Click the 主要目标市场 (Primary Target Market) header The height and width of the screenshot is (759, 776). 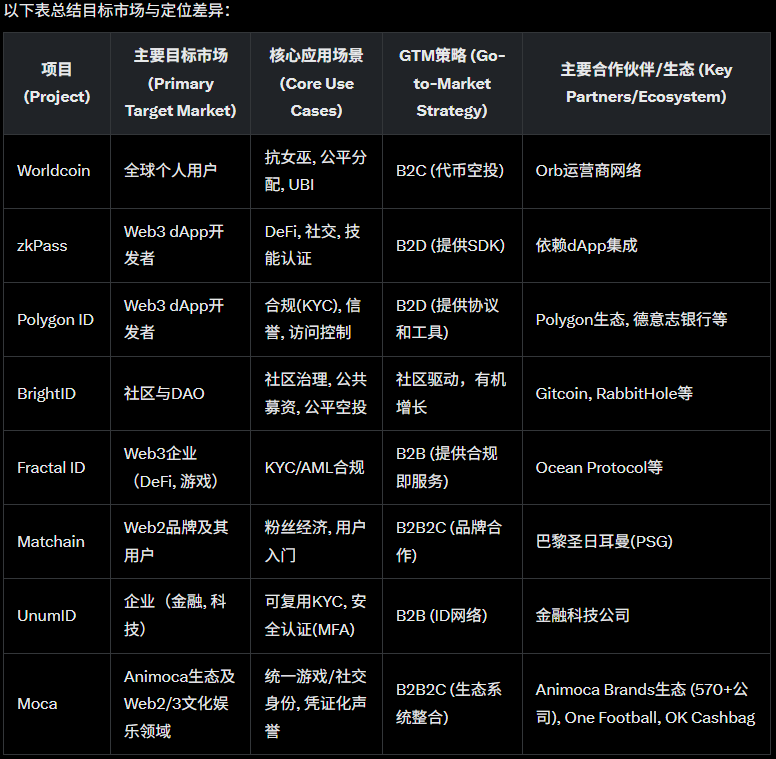click(180, 83)
